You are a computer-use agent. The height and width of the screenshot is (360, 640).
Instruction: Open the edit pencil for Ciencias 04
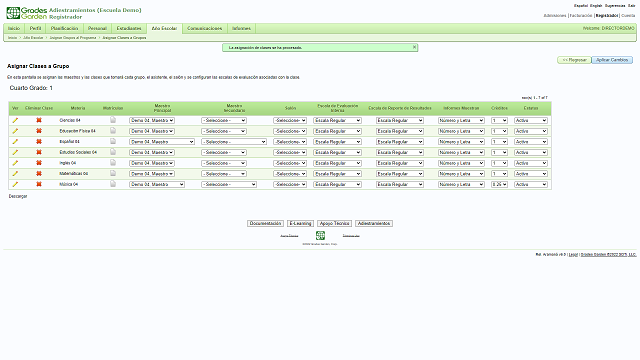[15, 120]
